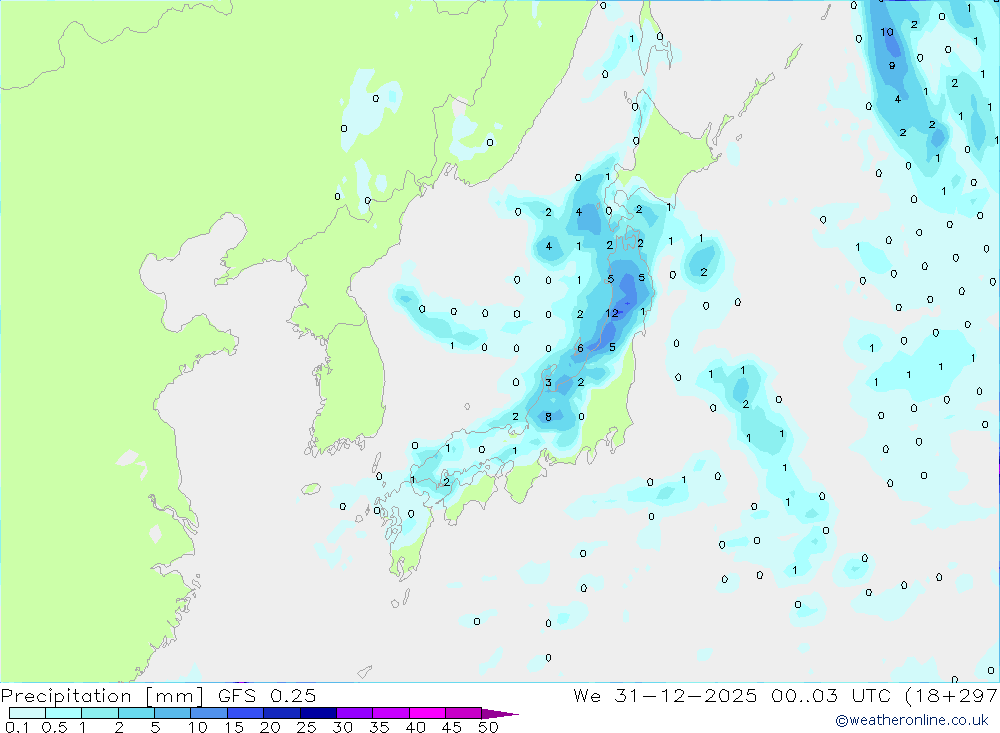This screenshot has width=1000, height=733.
Task: Open the weatheronline.co.uk copyright link
Action: tap(912, 720)
